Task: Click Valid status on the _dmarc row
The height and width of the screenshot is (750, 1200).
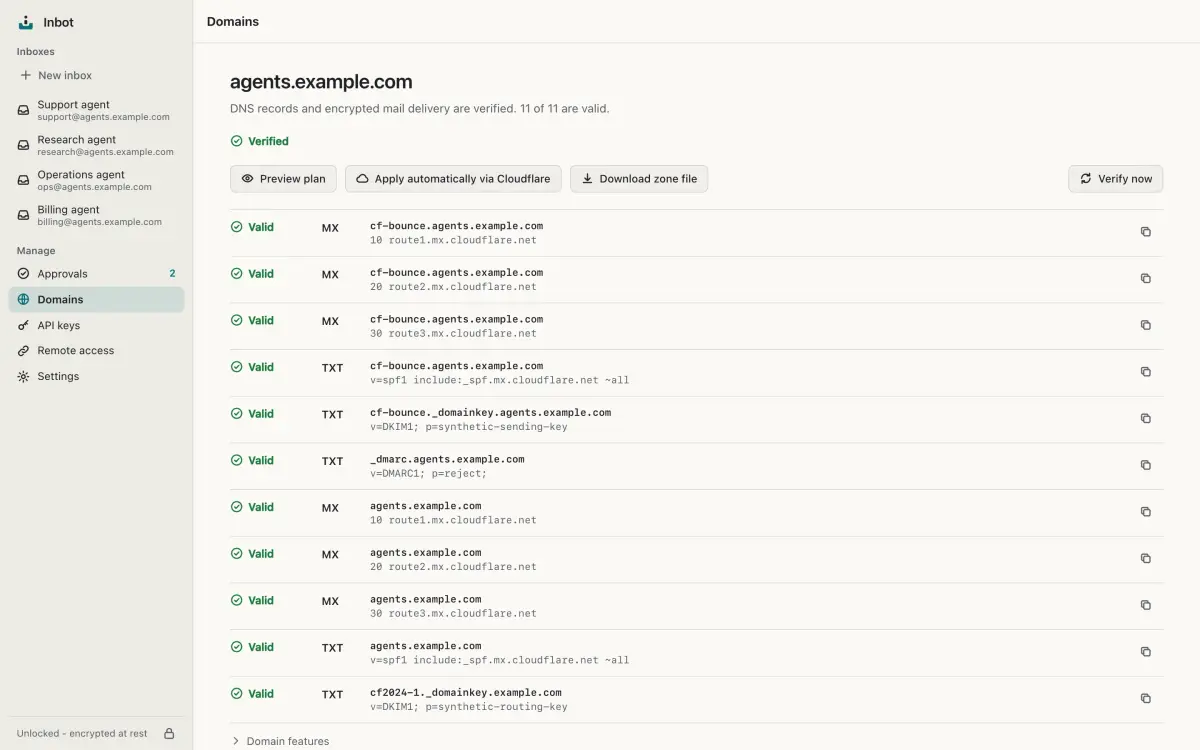Action: 252,461
